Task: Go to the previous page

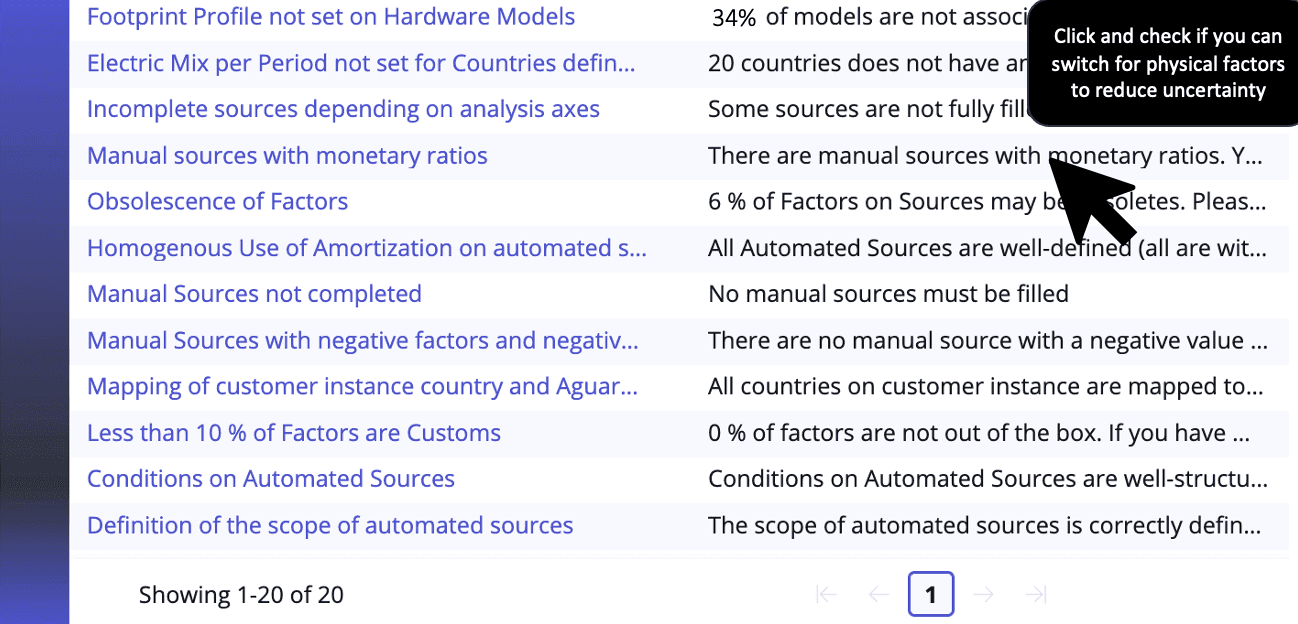Action: click(878, 594)
